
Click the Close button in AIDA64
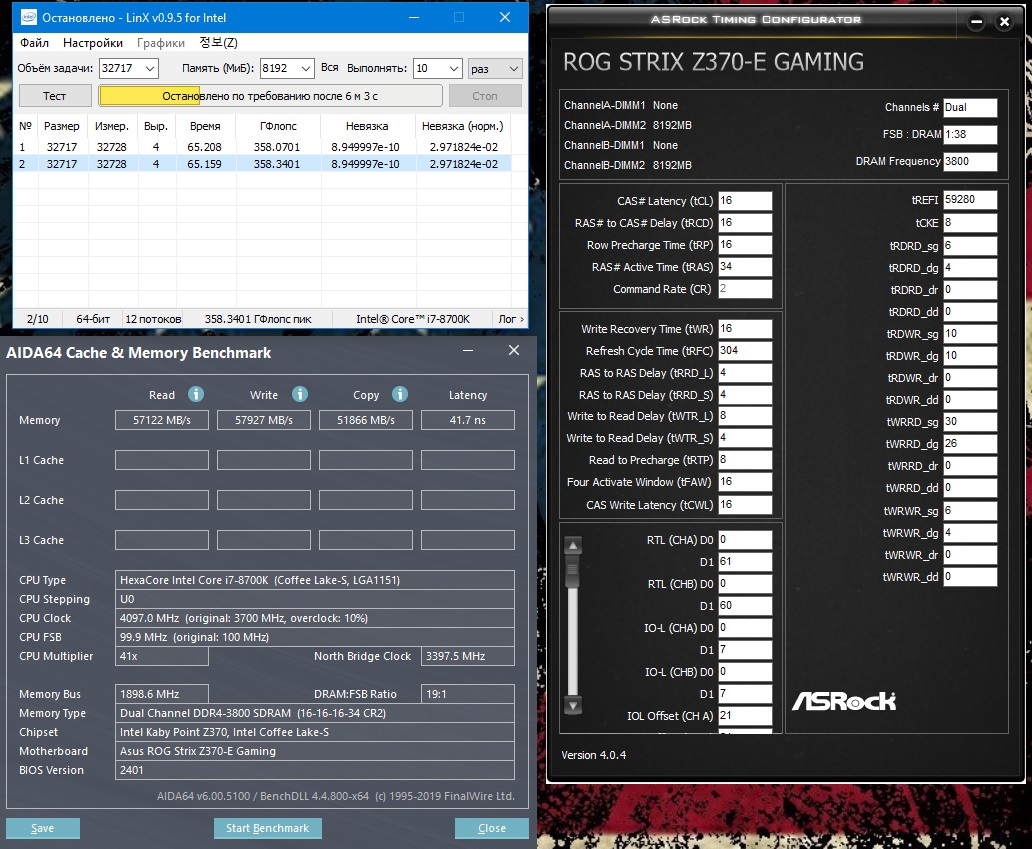[492, 828]
